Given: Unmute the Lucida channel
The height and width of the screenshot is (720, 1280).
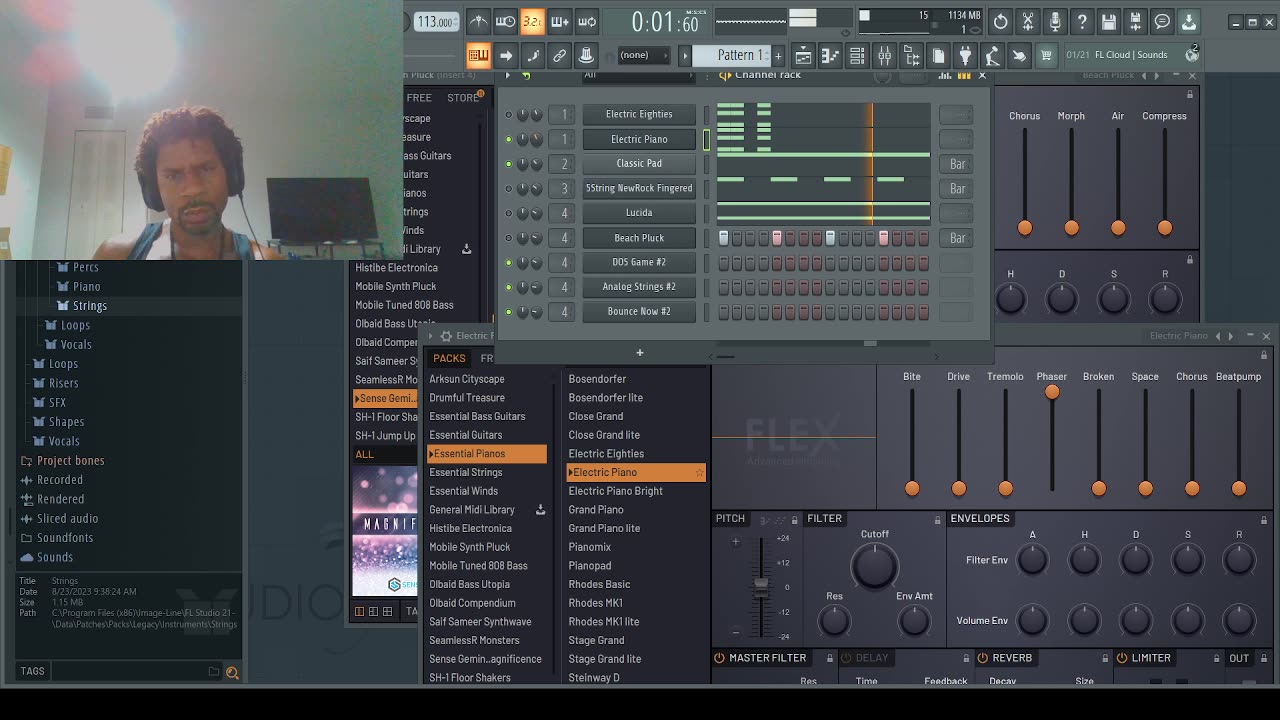Looking at the screenshot, I should (508, 213).
